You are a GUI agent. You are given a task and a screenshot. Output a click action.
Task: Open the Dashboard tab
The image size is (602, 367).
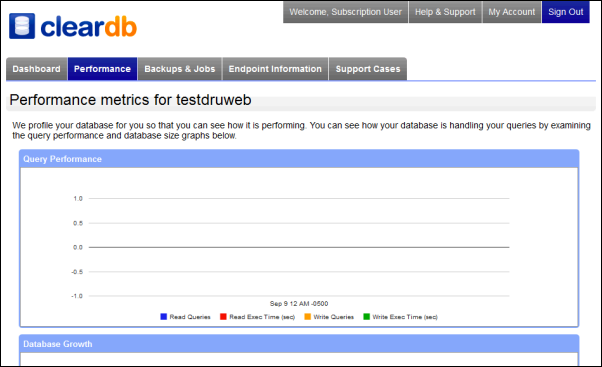click(36, 69)
